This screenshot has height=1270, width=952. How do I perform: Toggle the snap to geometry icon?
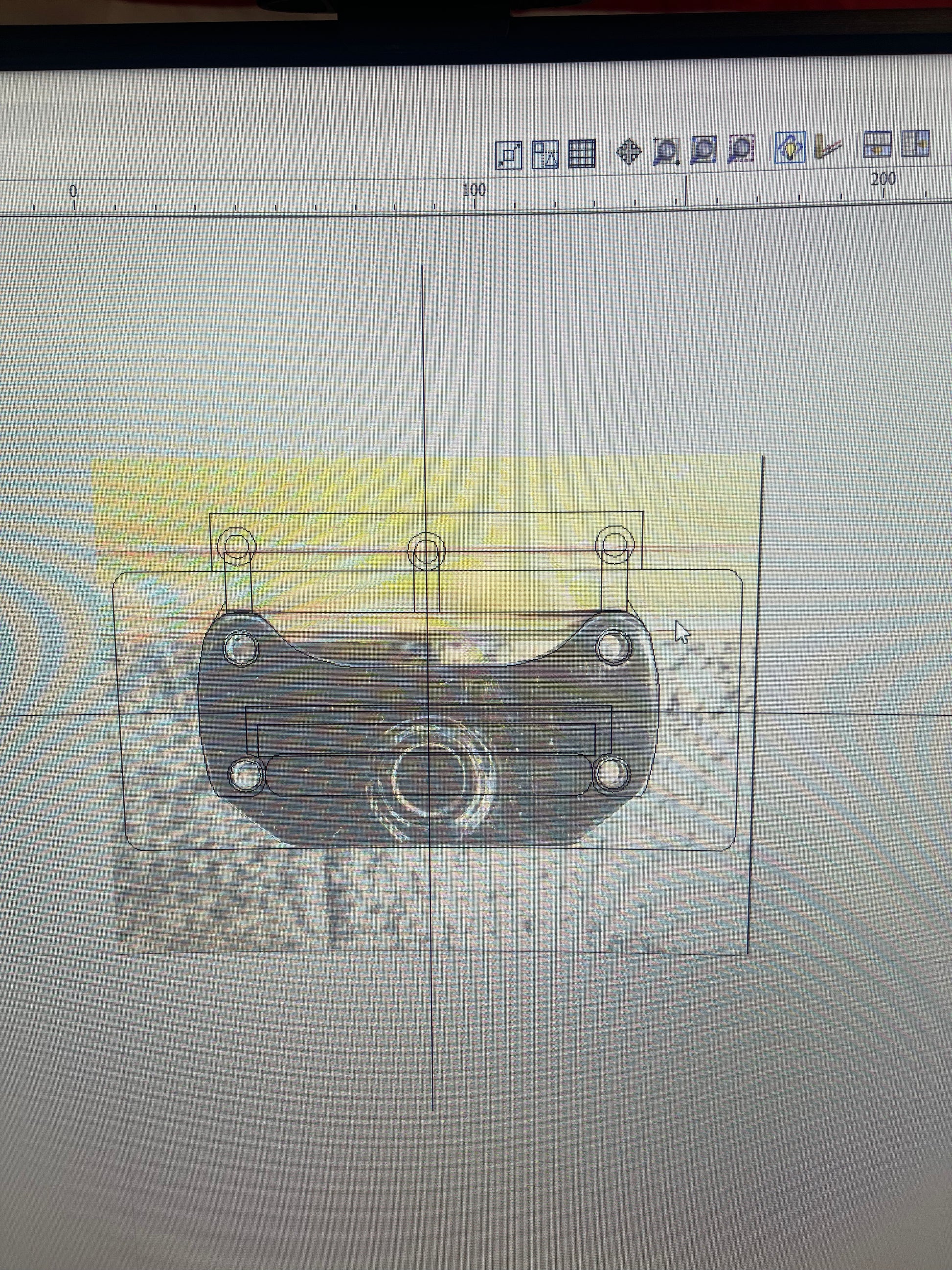[508, 155]
